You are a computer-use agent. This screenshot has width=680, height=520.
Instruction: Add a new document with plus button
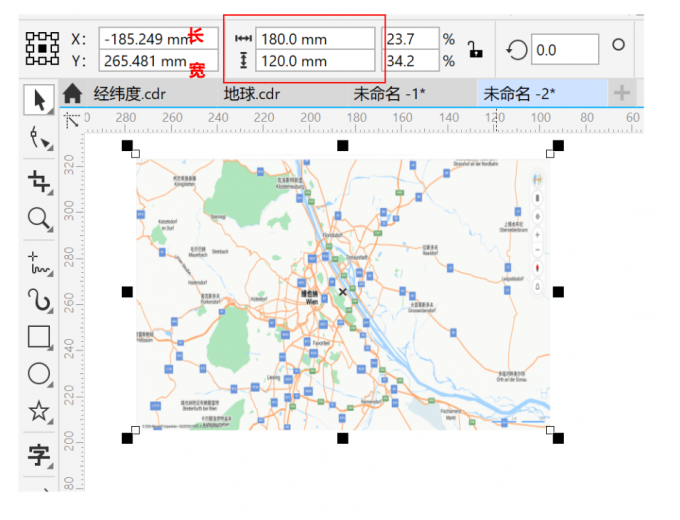coord(622,93)
